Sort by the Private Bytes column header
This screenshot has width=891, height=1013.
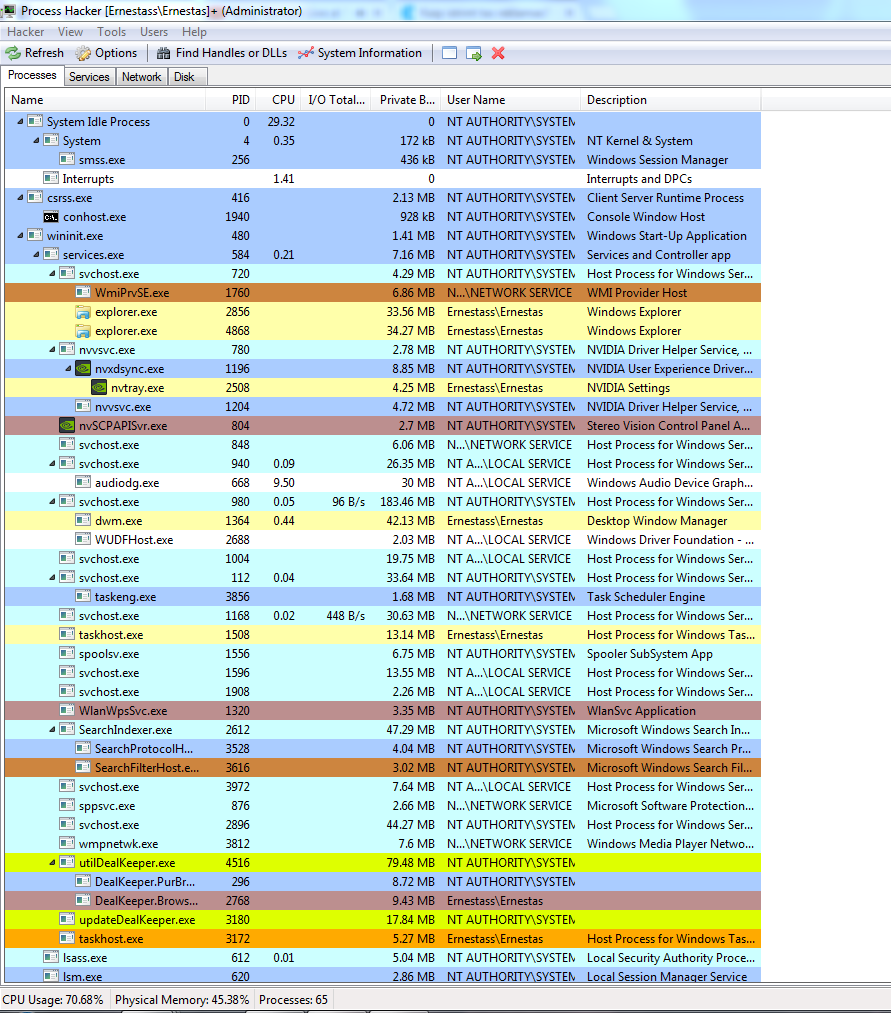click(x=406, y=100)
